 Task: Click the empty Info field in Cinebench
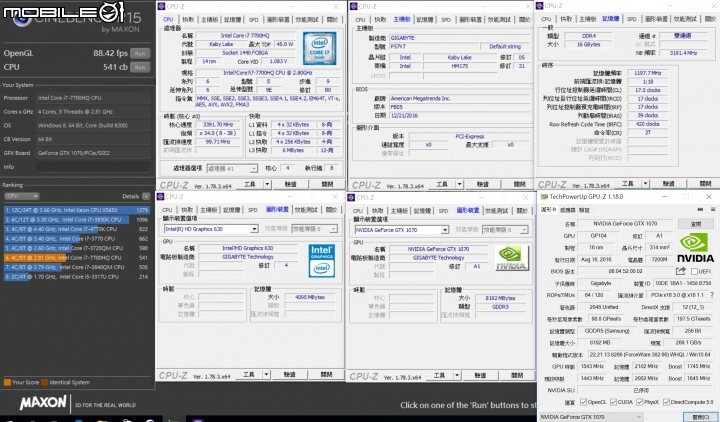[93, 167]
